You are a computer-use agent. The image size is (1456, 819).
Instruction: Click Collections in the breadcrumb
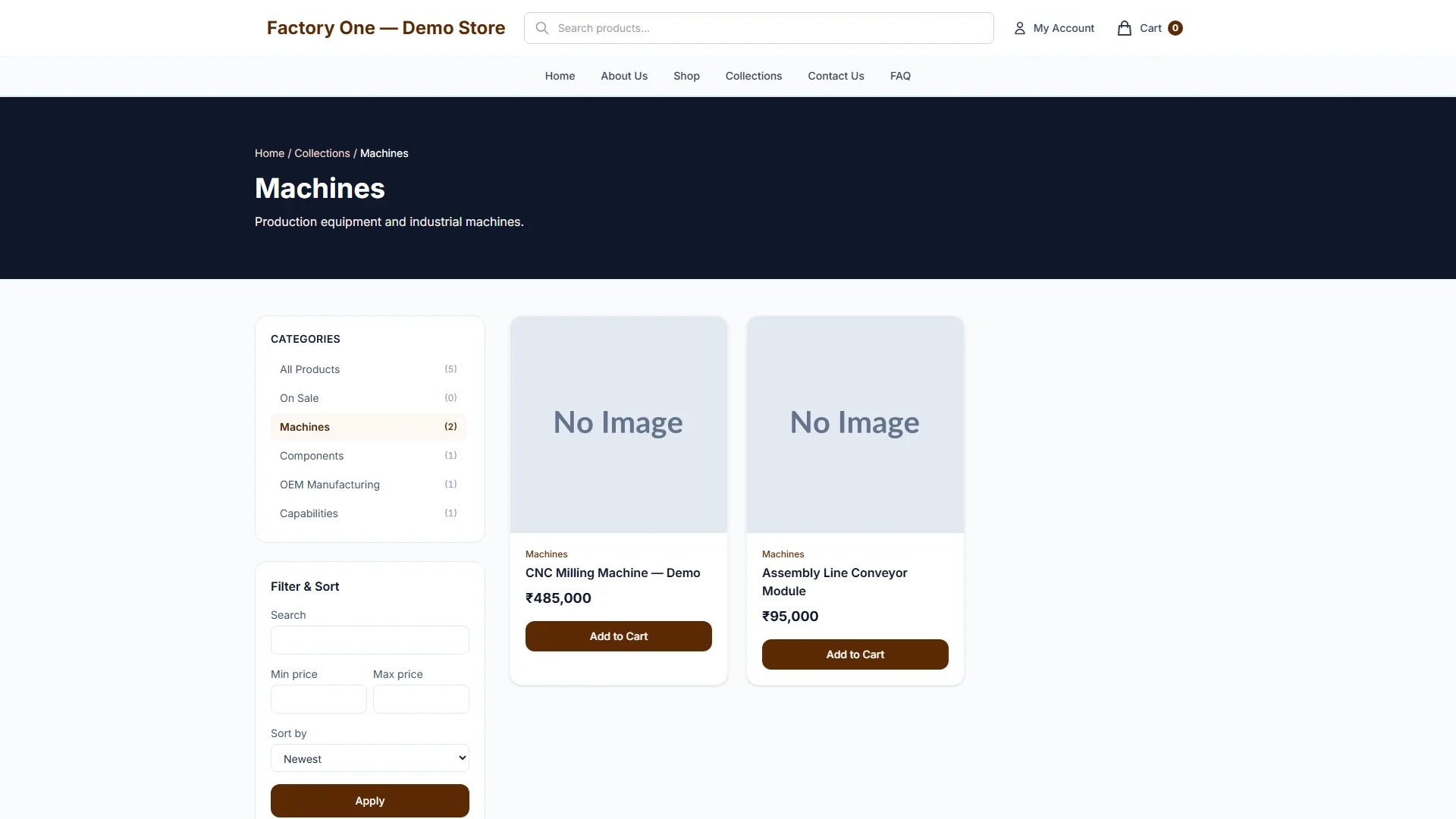tap(322, 153)
